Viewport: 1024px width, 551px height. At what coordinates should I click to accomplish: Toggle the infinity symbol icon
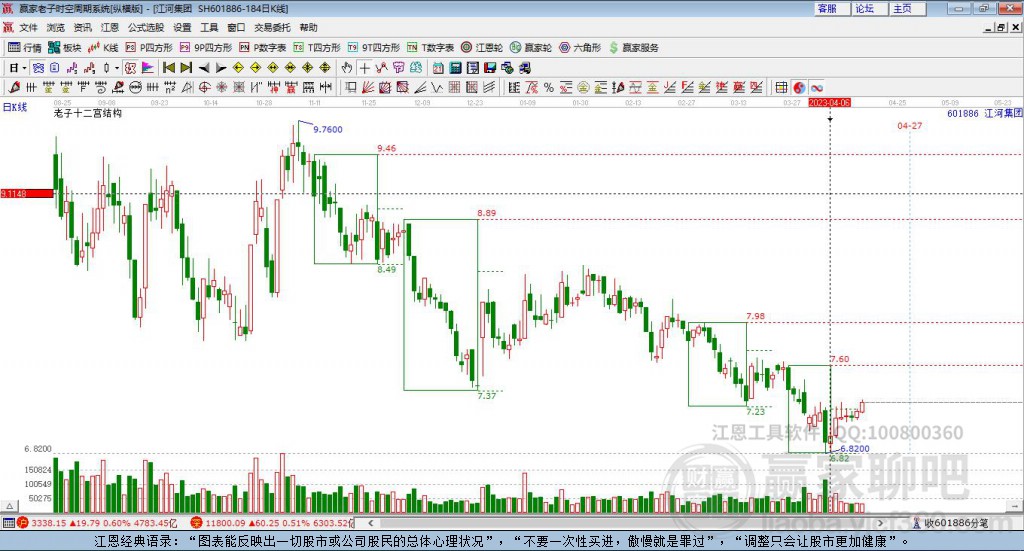(816, 87)
